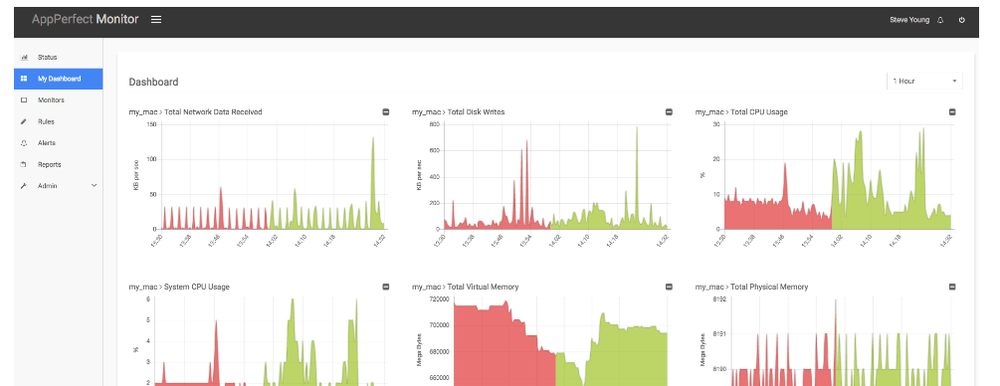Click the Total Disk Writes title
This screenshot has height=386, width=1000.
tap(458, 112)
